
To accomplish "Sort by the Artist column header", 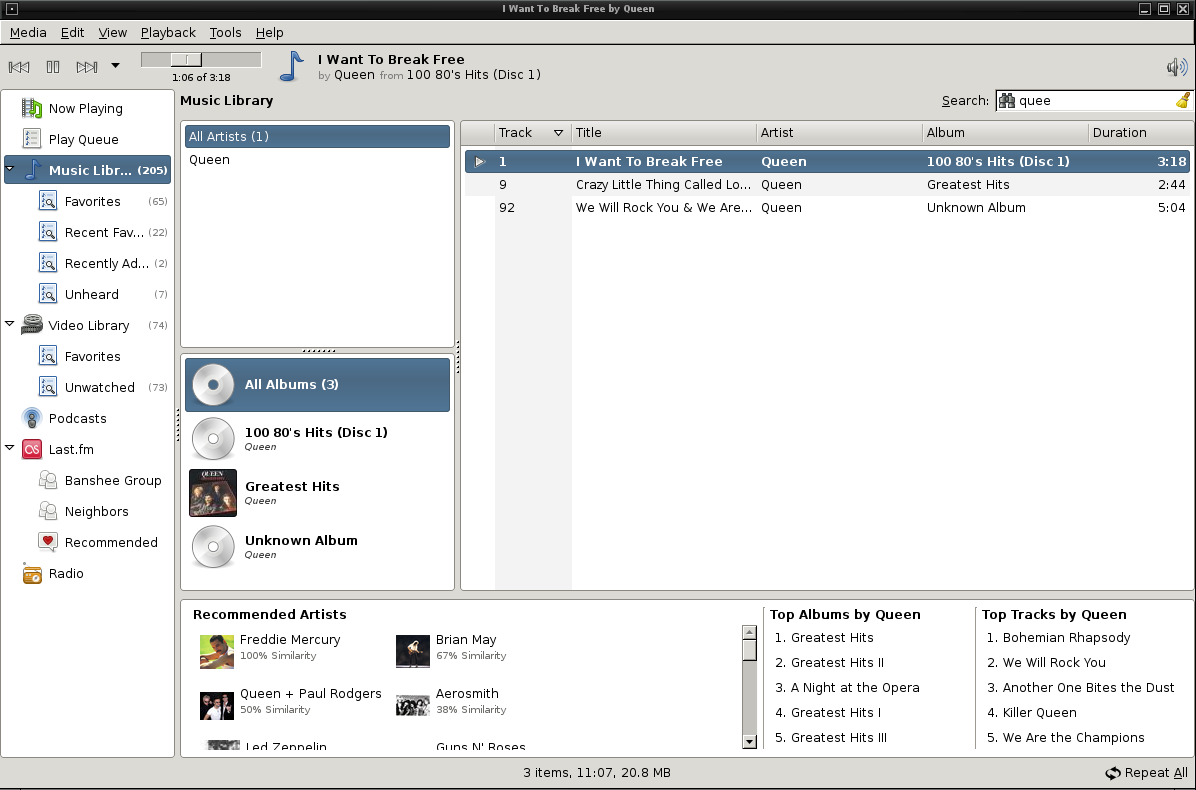I will 839,133.
